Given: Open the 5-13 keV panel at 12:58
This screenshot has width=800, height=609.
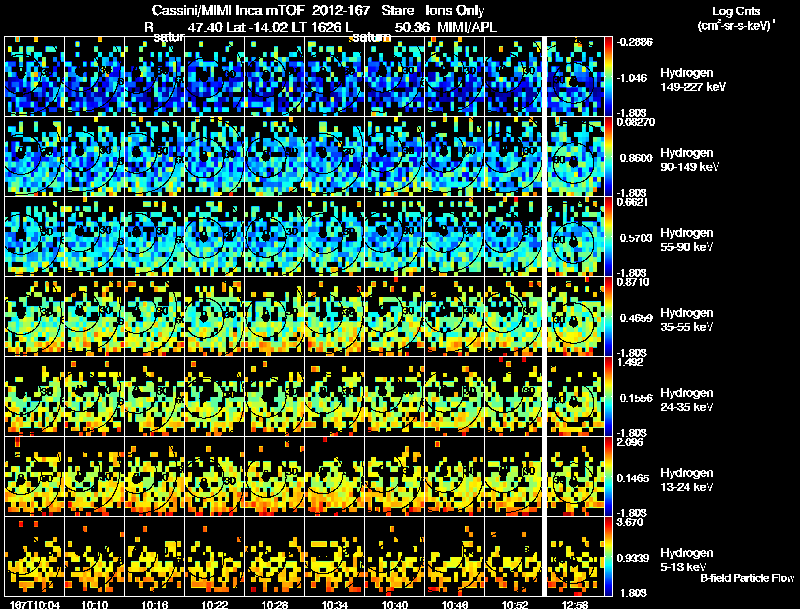Looking at the screenshot, I should pyautogui.click(x=575, y=556).
